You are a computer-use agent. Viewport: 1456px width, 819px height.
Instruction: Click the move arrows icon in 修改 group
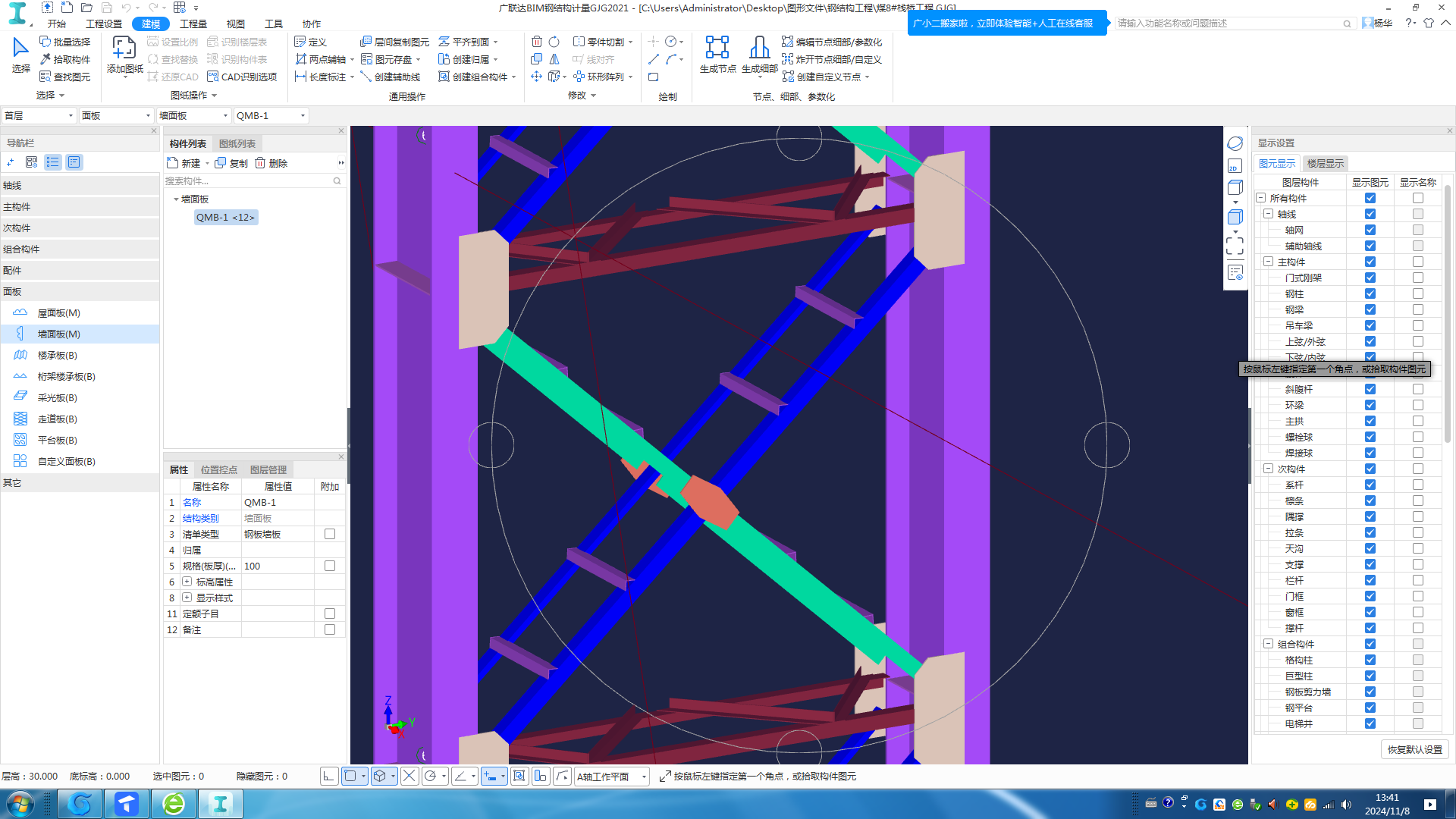(537, 77)
